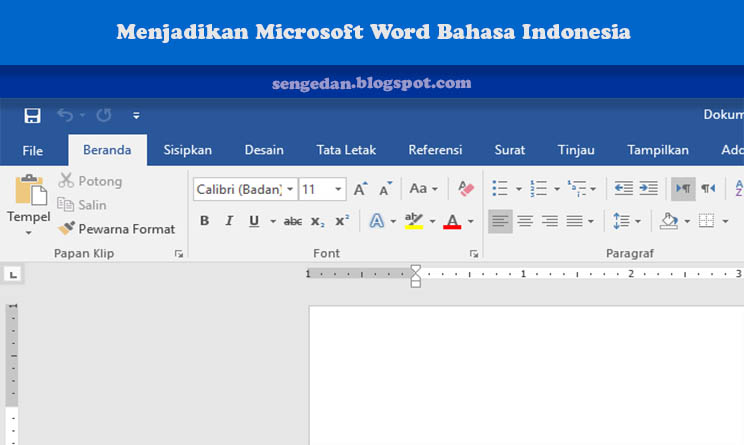The image size is (744, 445).
Task: Toggle left-to-right text direction
Action: [x=683, y=188]
